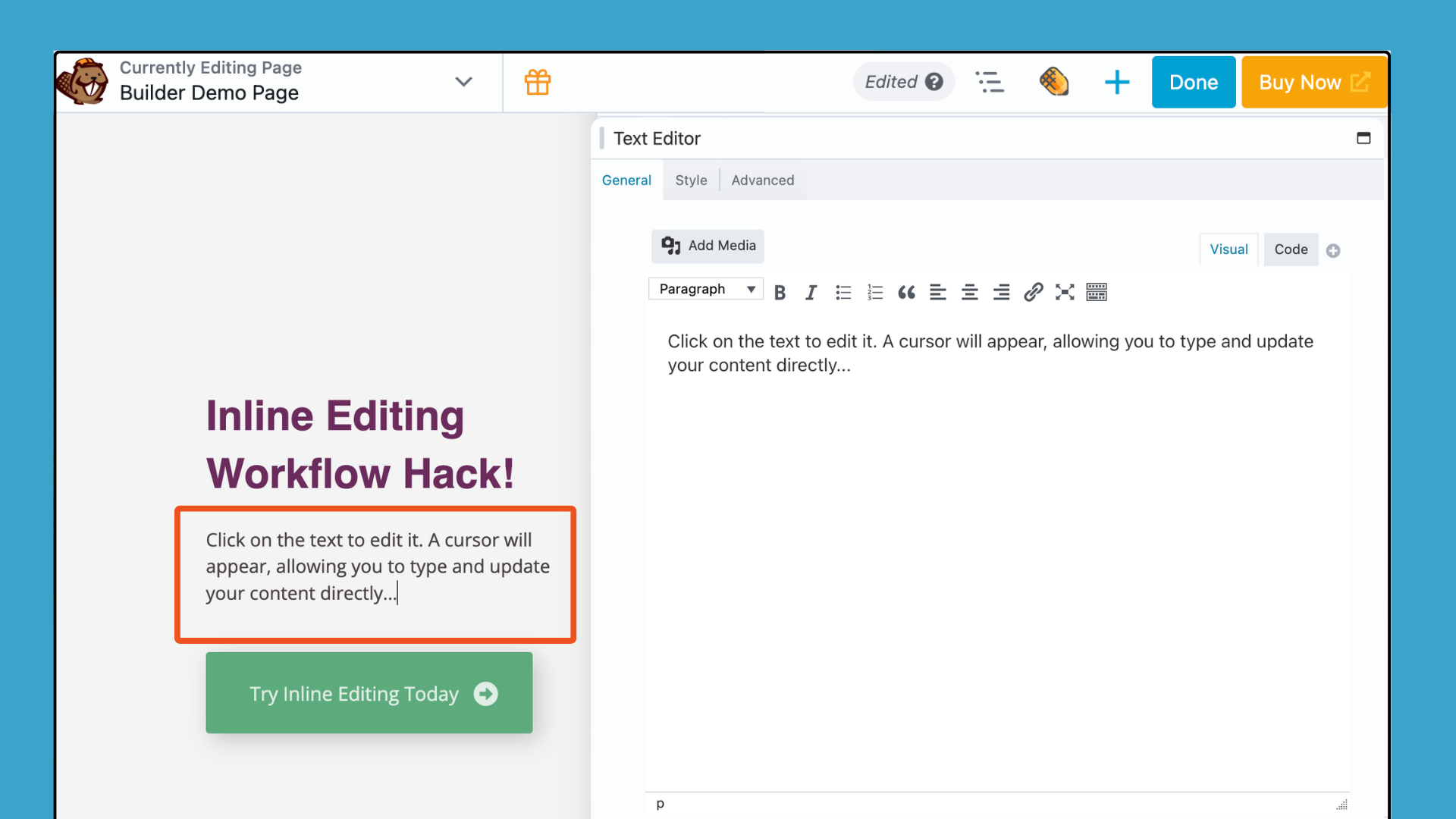The width and height of the screenshot is (1456, 819).
Task: Add a blockquote
Action: 906,292
